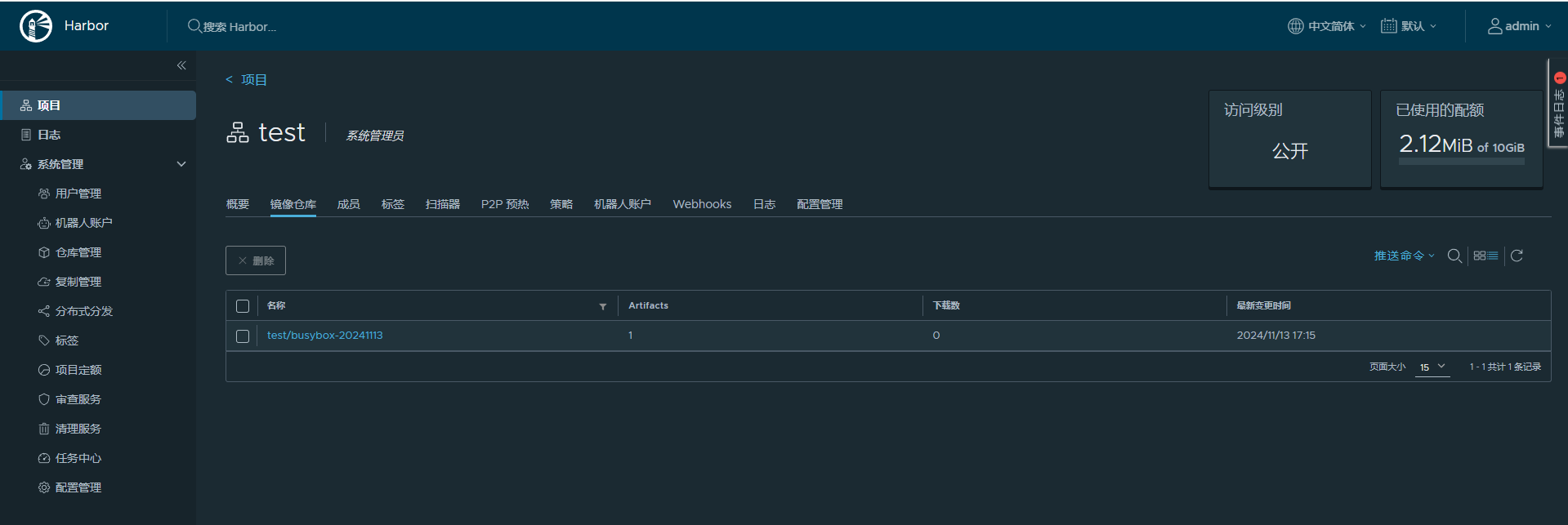
Task: Change page size dropdown showing 15
Action: tap(1432, 367)
